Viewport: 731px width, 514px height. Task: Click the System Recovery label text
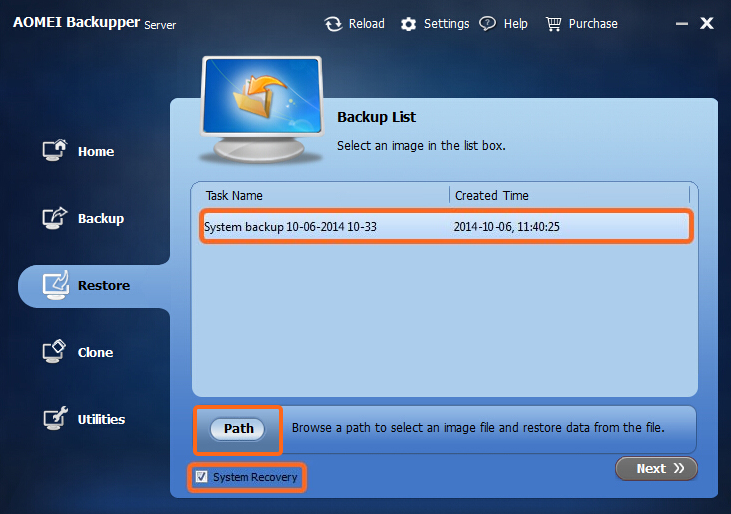point(255,477)
